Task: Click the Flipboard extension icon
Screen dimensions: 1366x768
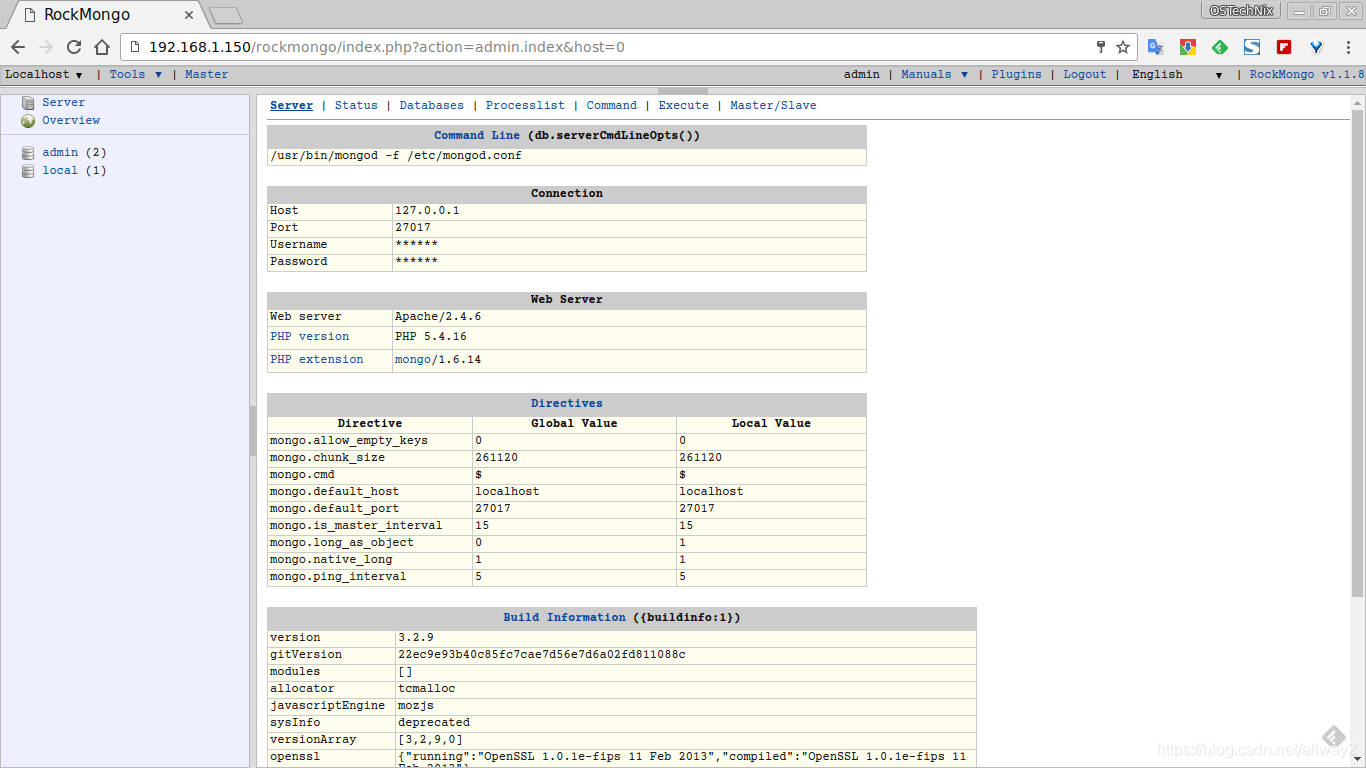Action: click(1283, 46)
